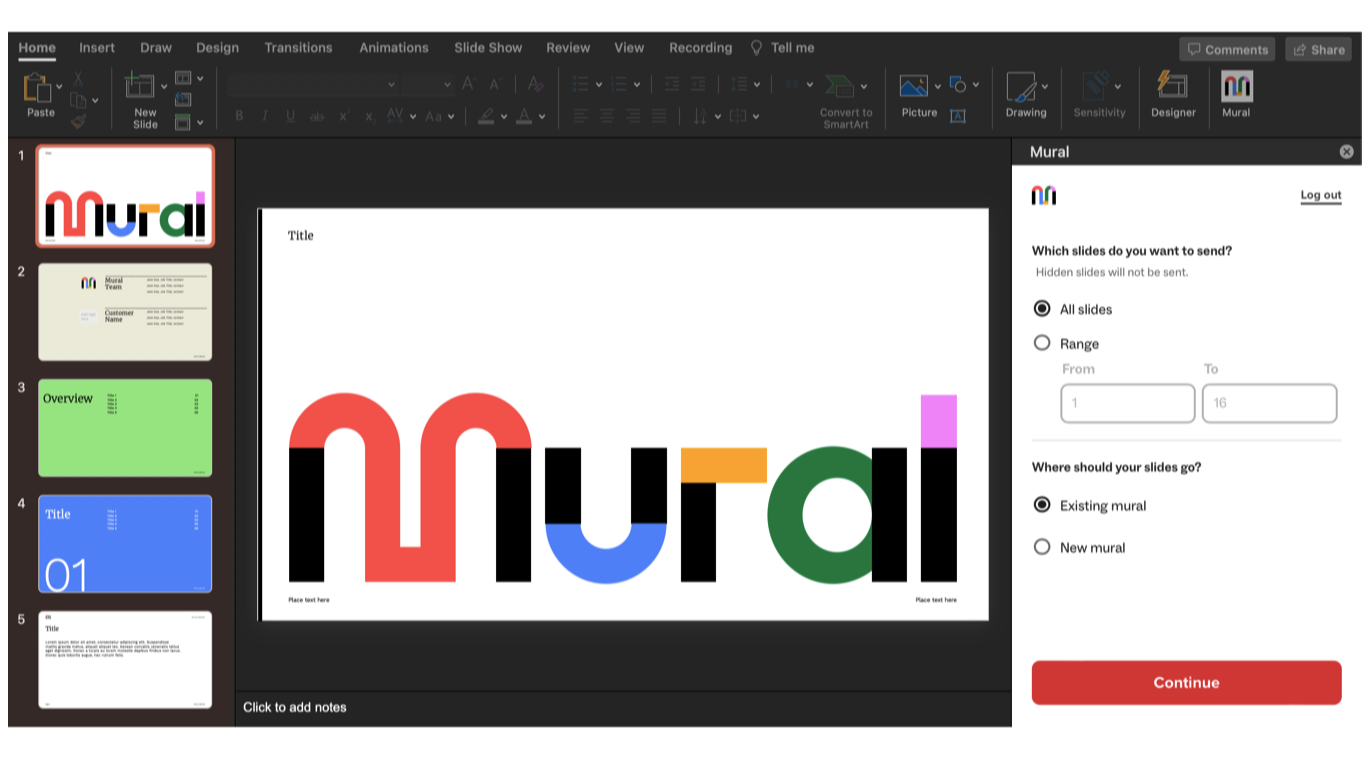Expand the New Slide dropdown arrow
The width and height of the screenshot is (1366, 768).
click(x=162, y=87)
